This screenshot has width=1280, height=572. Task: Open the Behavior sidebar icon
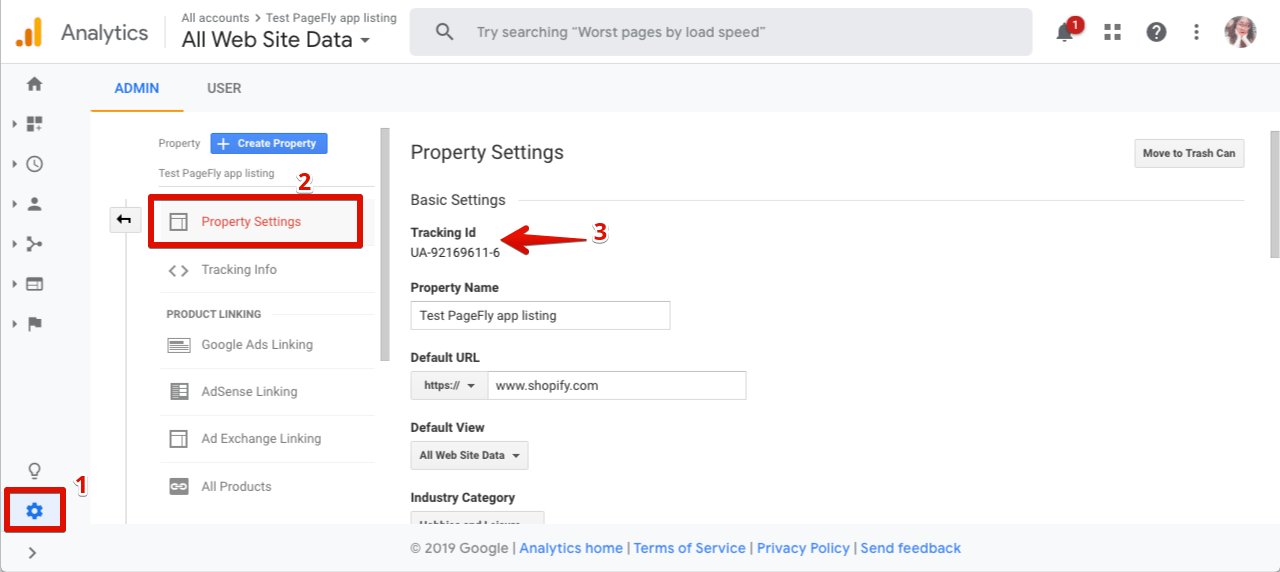point(34,284)
